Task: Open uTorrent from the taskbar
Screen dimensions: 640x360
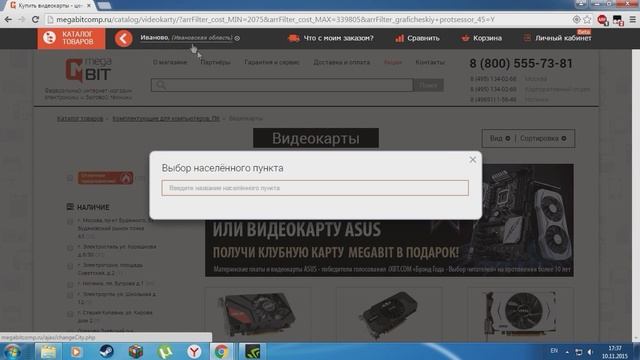Action: 165,351
